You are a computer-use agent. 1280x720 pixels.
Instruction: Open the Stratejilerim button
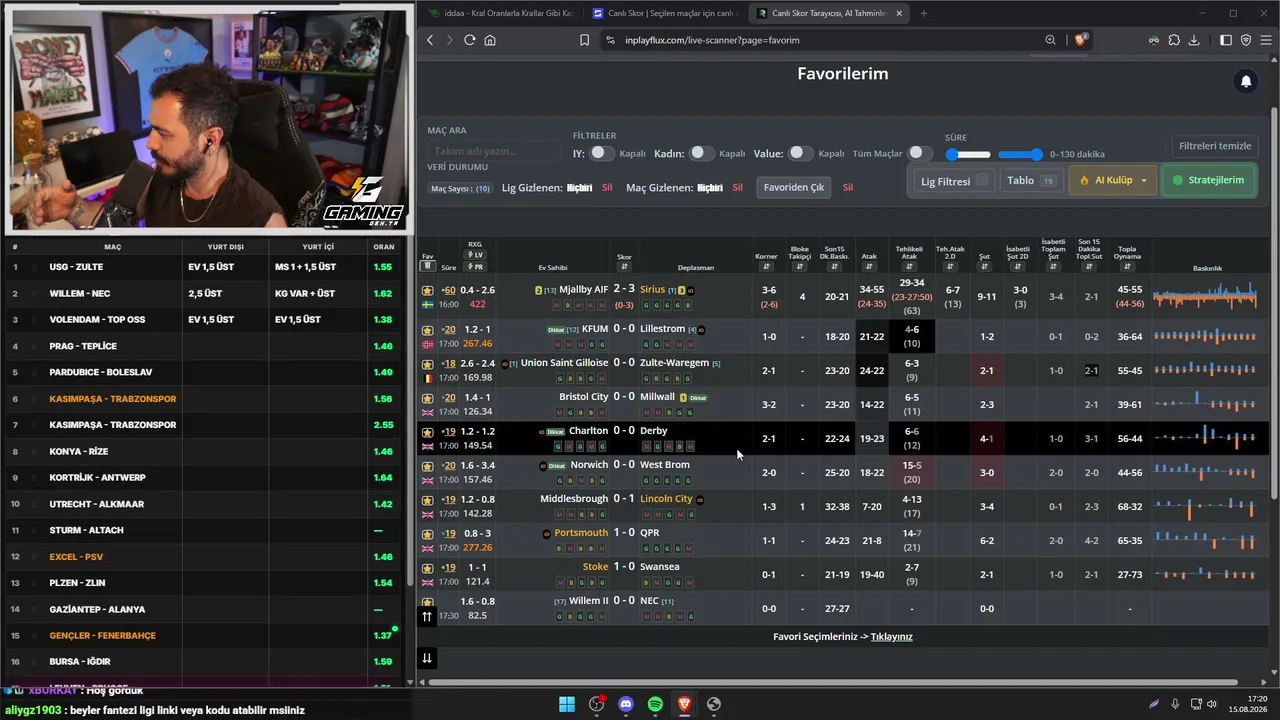(1209, 181)
